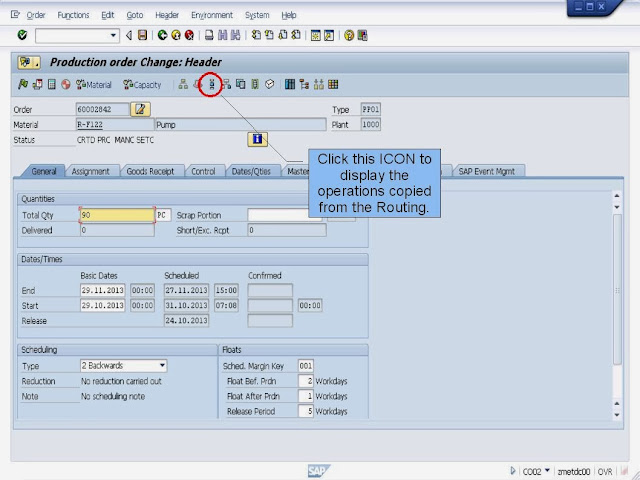Click the Find binoculars icon
Image resolution: width=640 pixels, height=480 pixels.
pyautogui.click(x=222, y=36)
